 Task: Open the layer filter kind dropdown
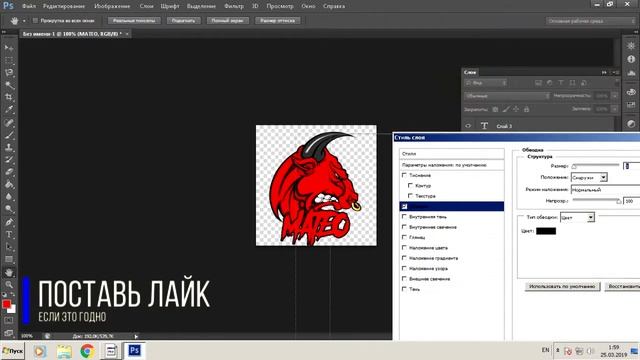click(x=486, y=83)
